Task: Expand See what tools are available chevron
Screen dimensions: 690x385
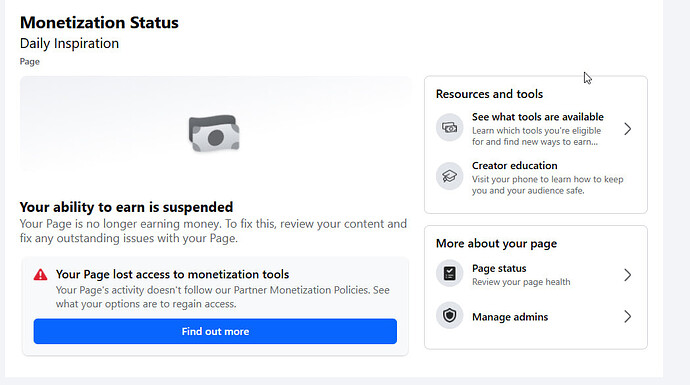Action: click(628, 129)
